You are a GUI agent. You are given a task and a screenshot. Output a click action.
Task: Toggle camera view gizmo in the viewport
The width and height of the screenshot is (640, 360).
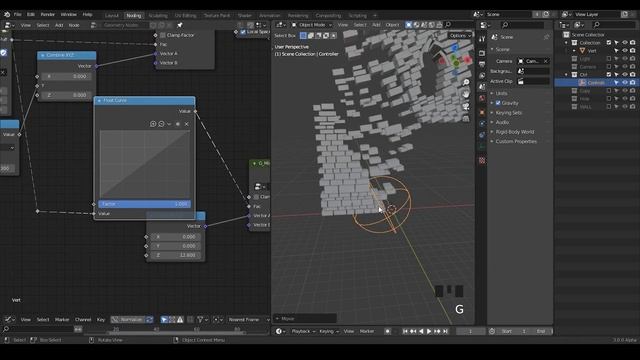(466, 106)
